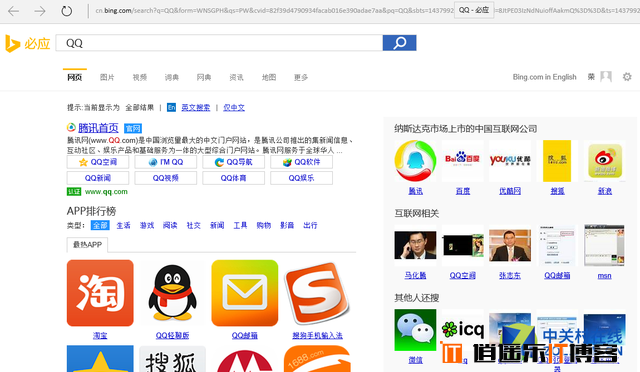
Task: Click the icq logo thumbnail
Action: [x=462, y=330]
